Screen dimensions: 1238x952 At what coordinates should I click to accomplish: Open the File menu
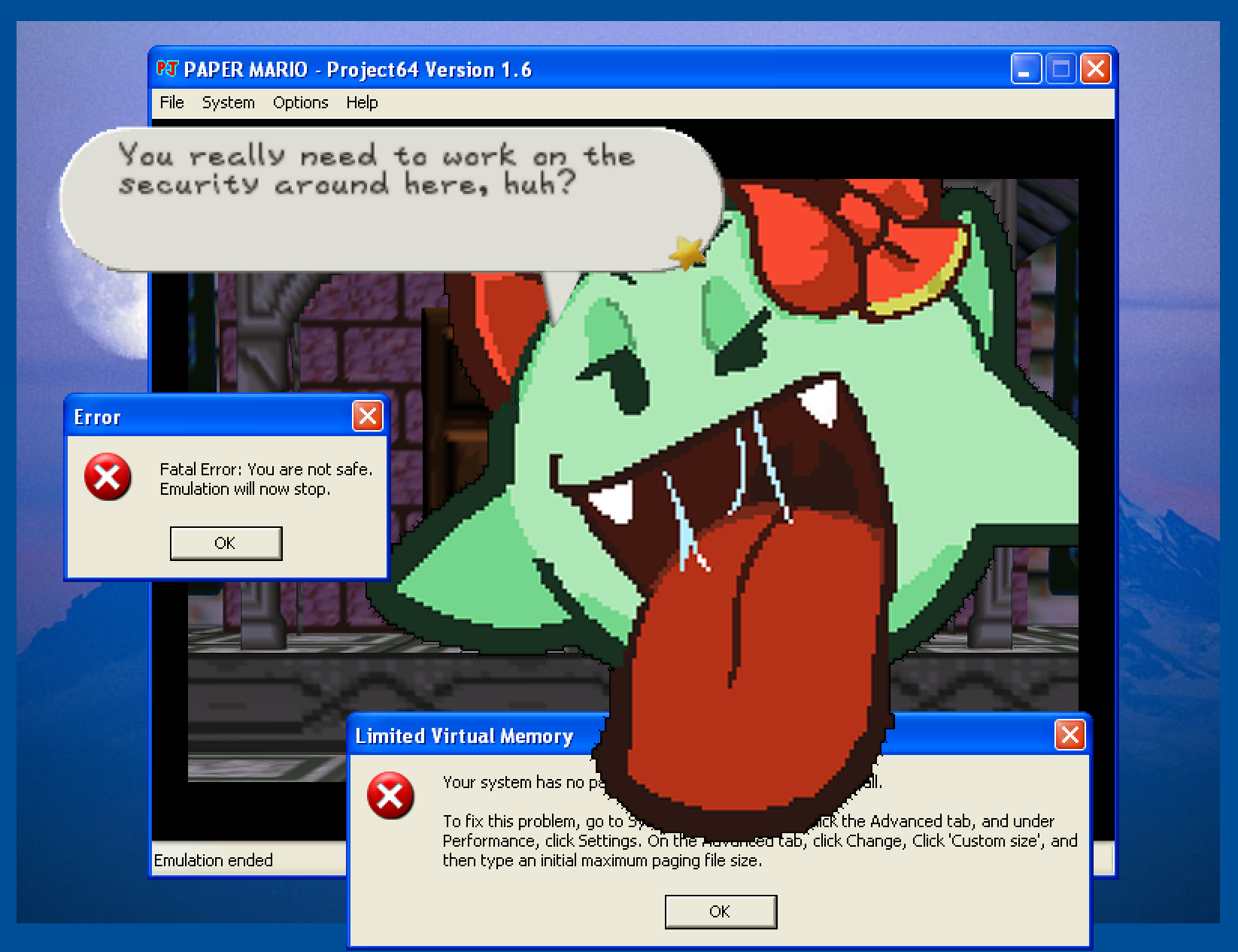click(171, 103)
